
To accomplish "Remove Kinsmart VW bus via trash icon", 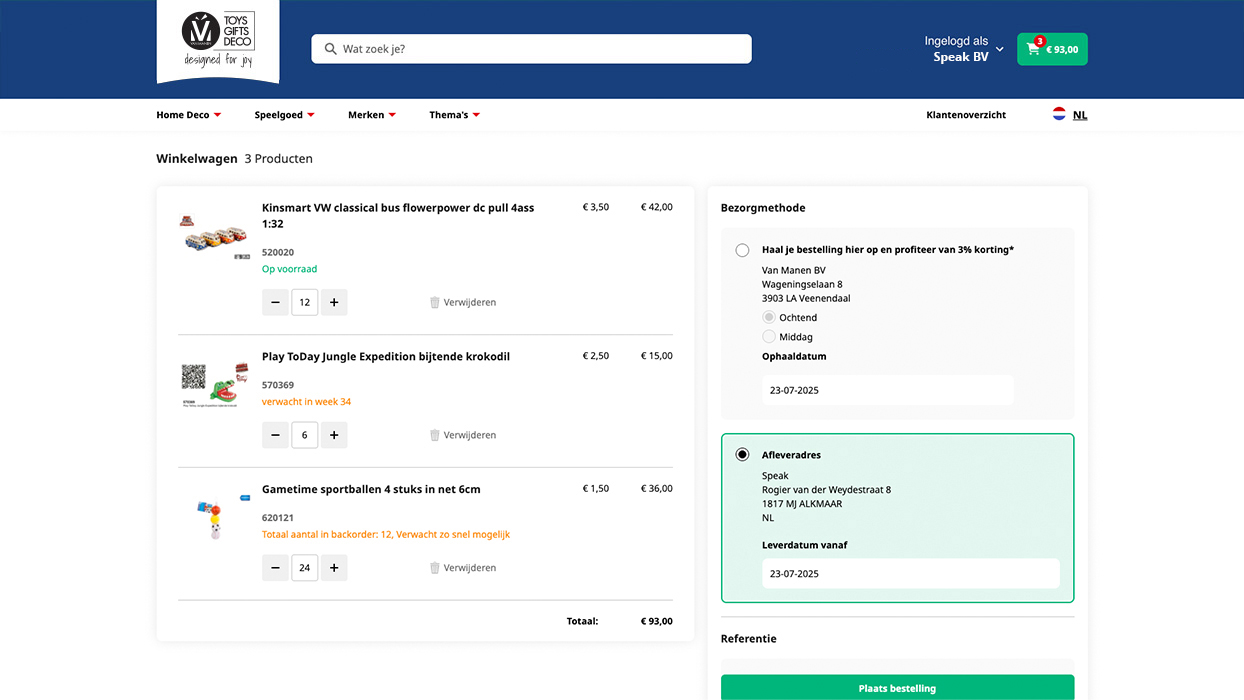I will click(435, 302).
